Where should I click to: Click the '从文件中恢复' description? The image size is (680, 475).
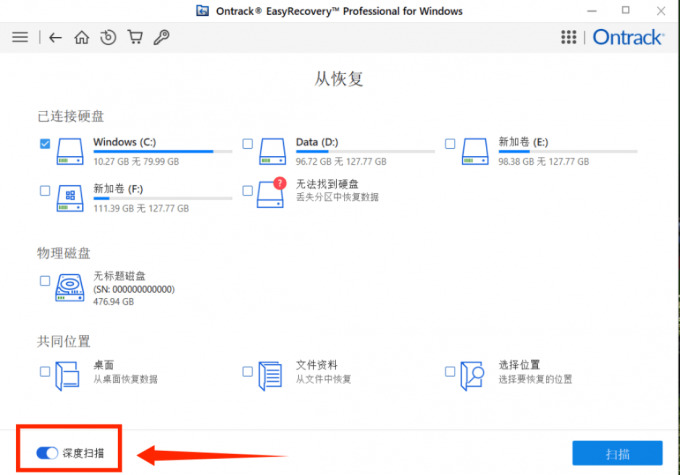click(323, 379)
